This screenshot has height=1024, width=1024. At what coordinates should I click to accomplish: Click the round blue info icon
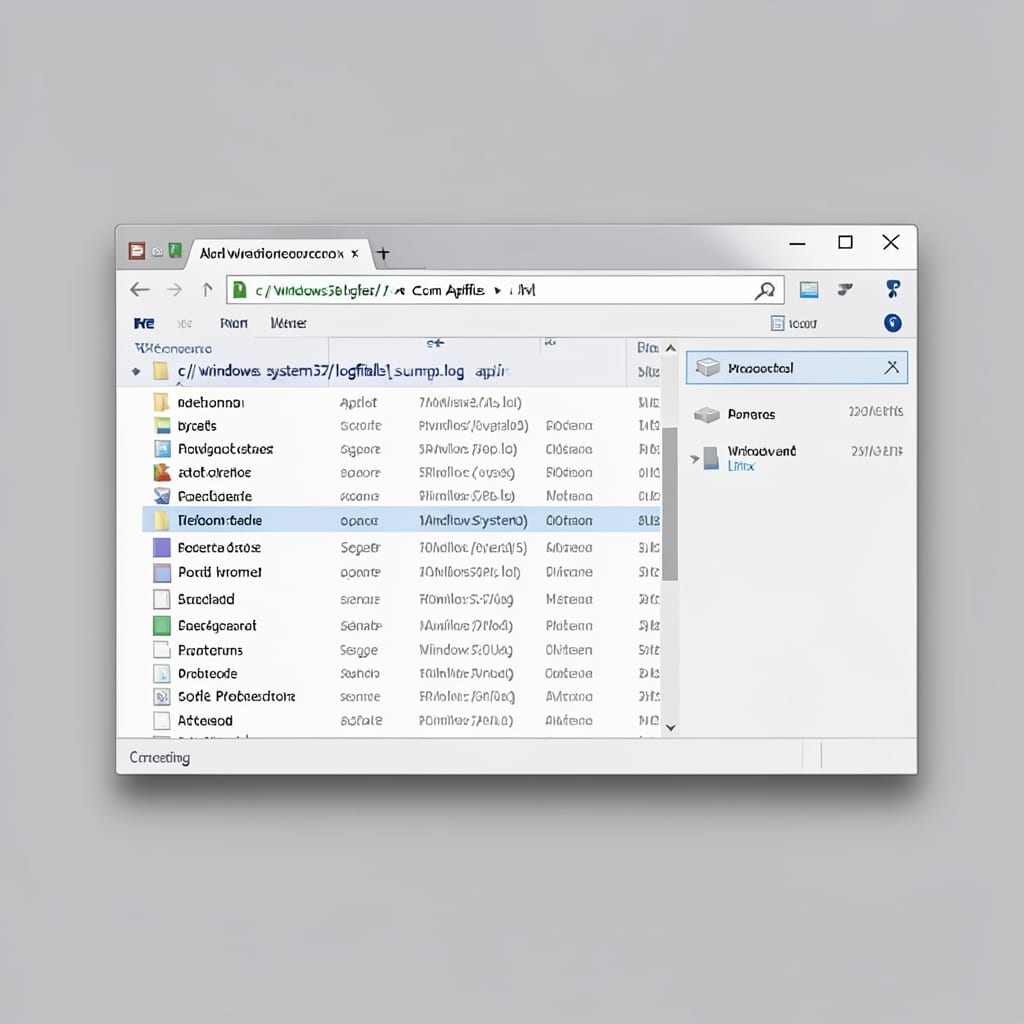click(x=892, y=323)
